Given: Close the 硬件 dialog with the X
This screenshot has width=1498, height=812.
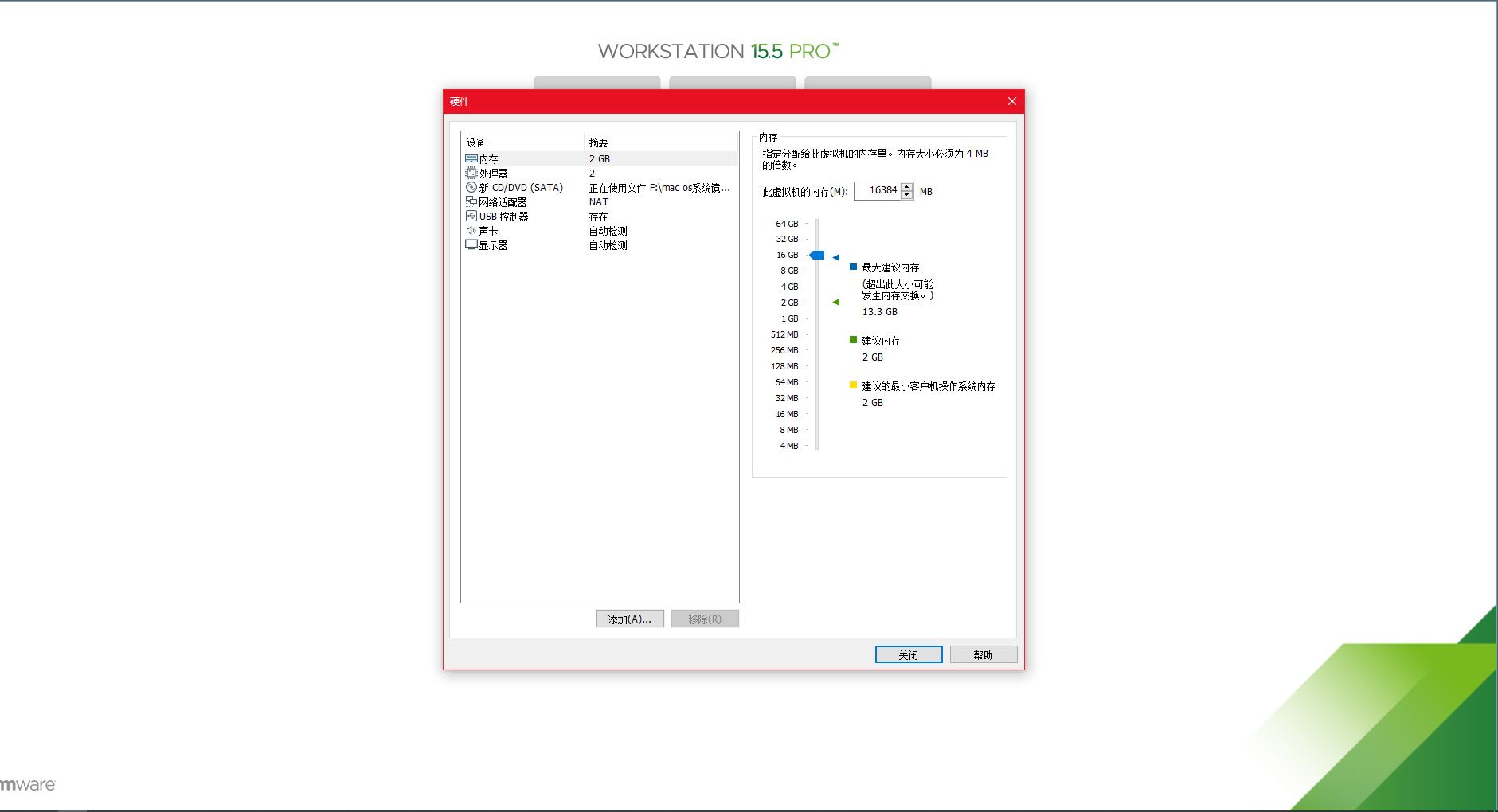Looking at the screenshot, I should pos(1012,101).
